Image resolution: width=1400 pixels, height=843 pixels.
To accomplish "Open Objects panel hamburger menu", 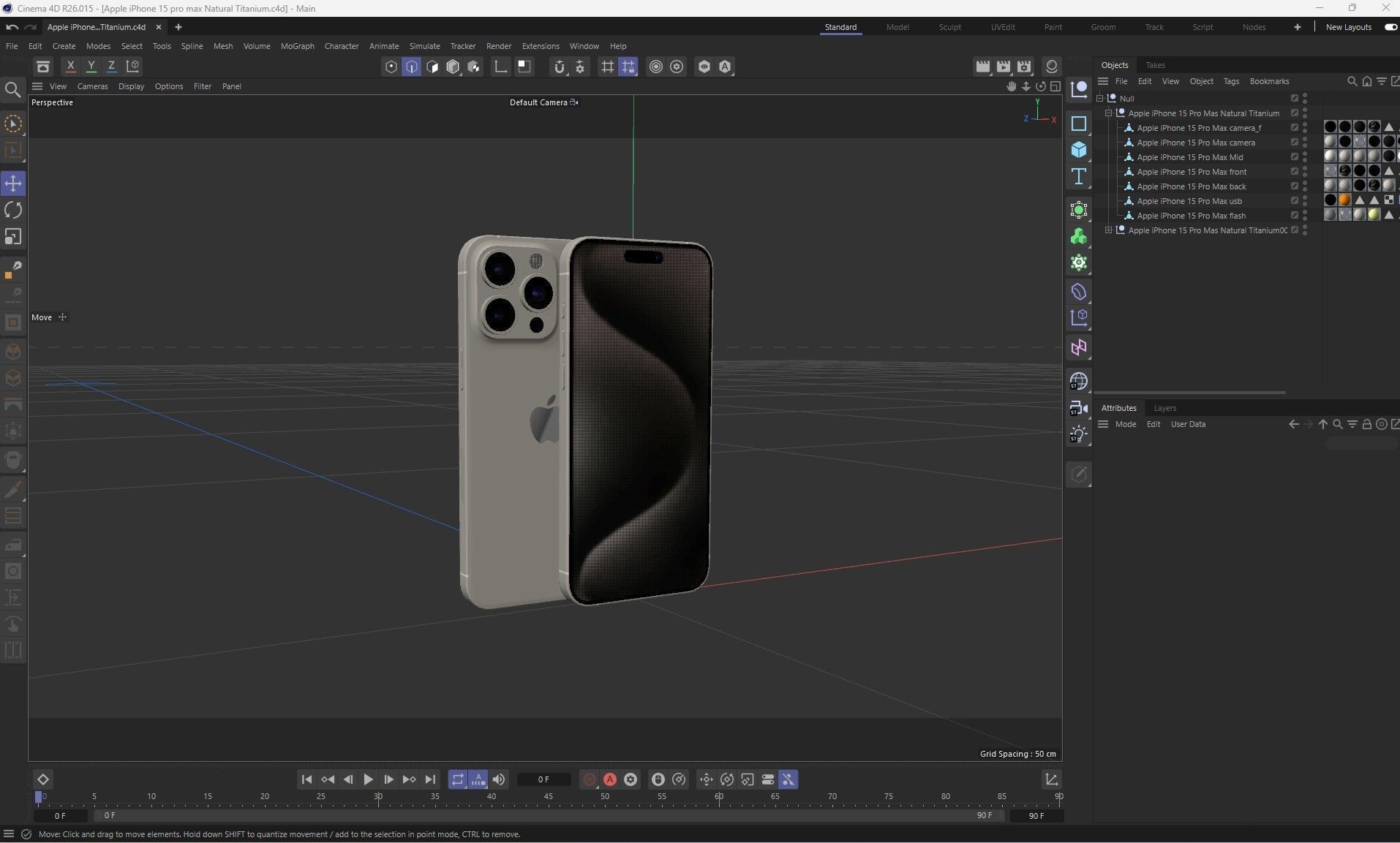I will pyautogui.click(x=1103, y=81).
